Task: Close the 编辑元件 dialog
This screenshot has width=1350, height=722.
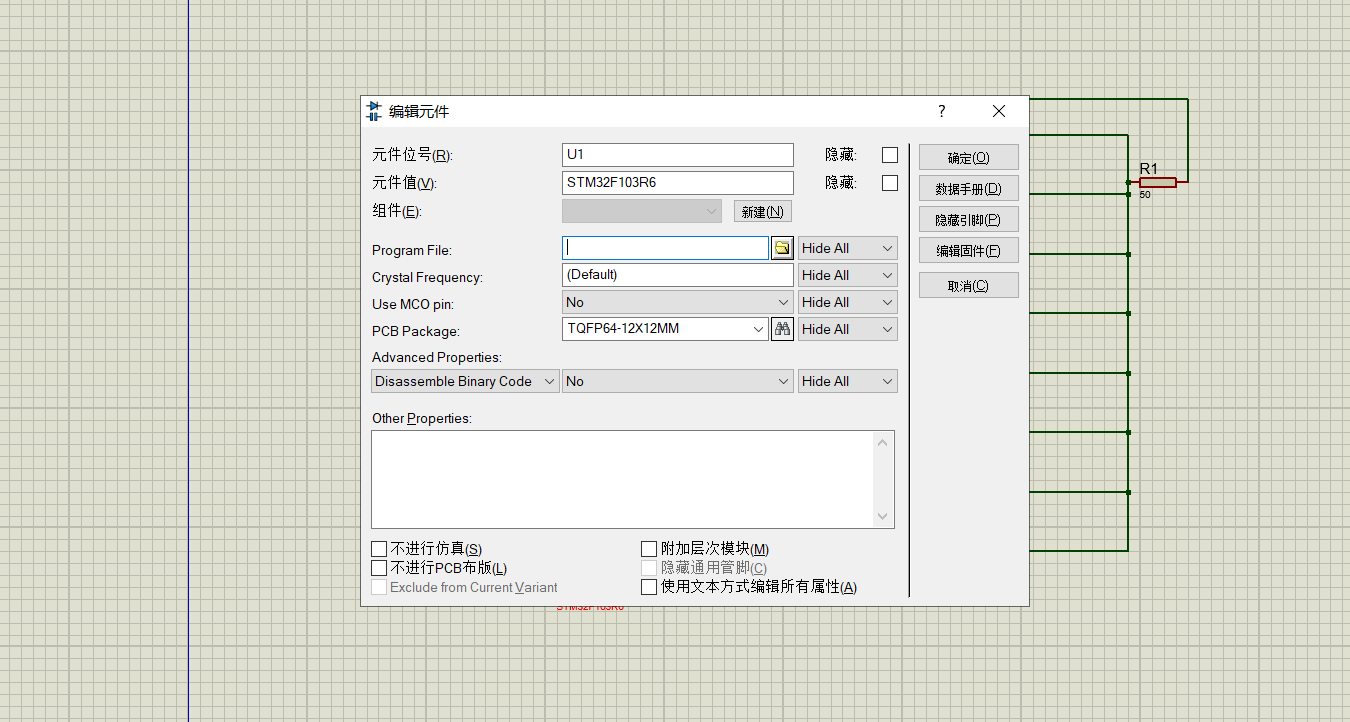Action: coord(999,111)
